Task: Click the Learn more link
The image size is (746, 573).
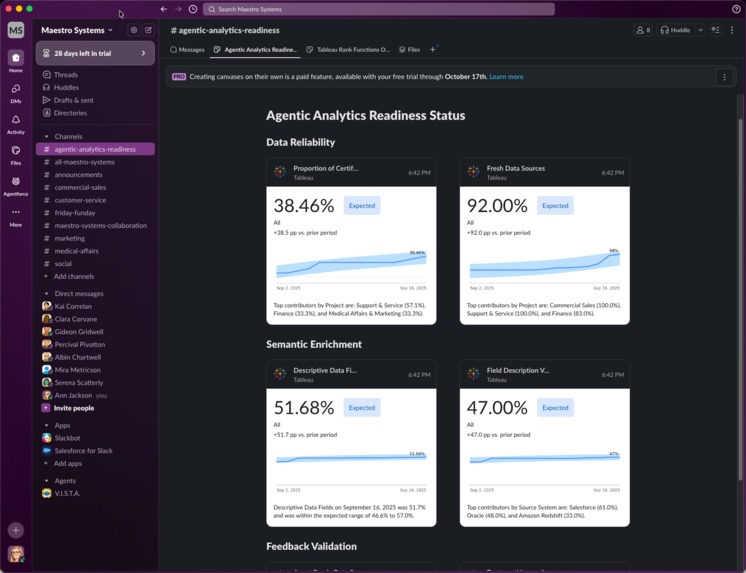Action: click(506, 77)
